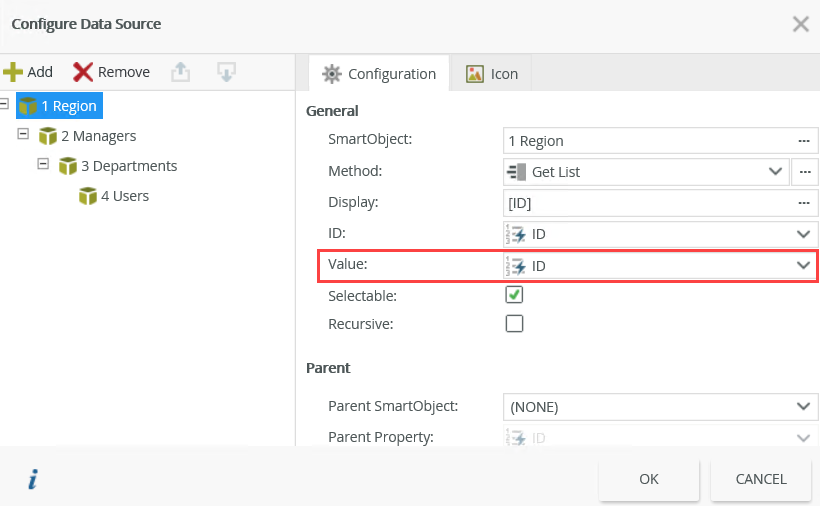Uncheck the Selectable checkbox
820x506 pixels.
[x=514, y=295]
